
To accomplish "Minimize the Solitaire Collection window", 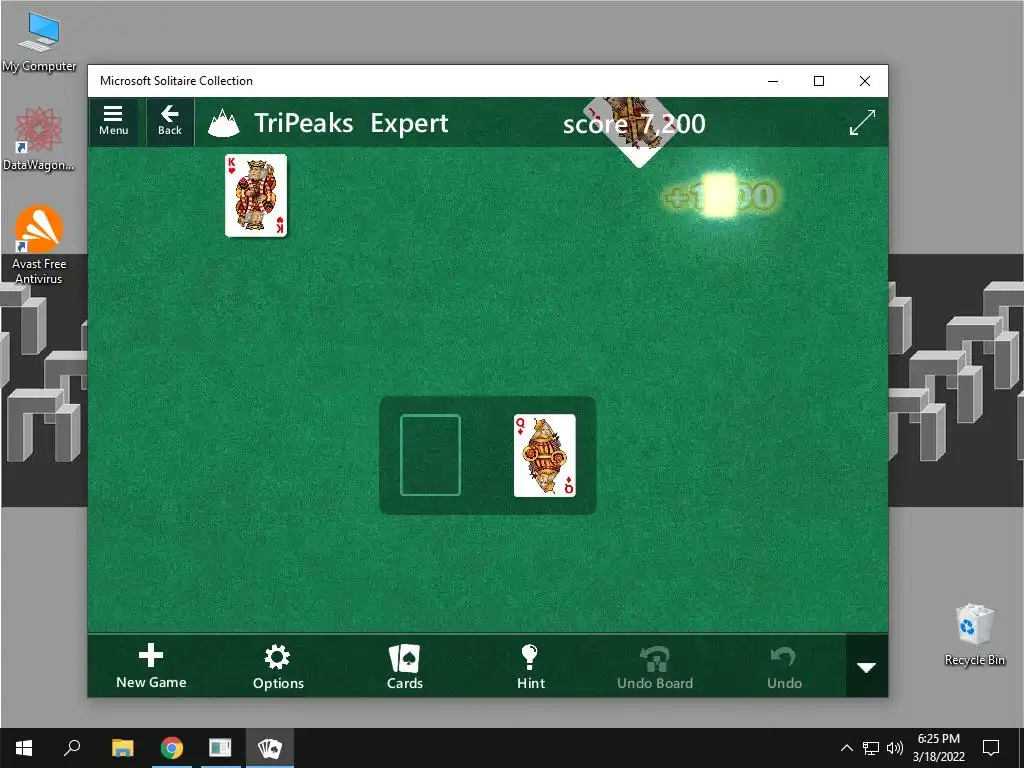I will click(773, 81).
